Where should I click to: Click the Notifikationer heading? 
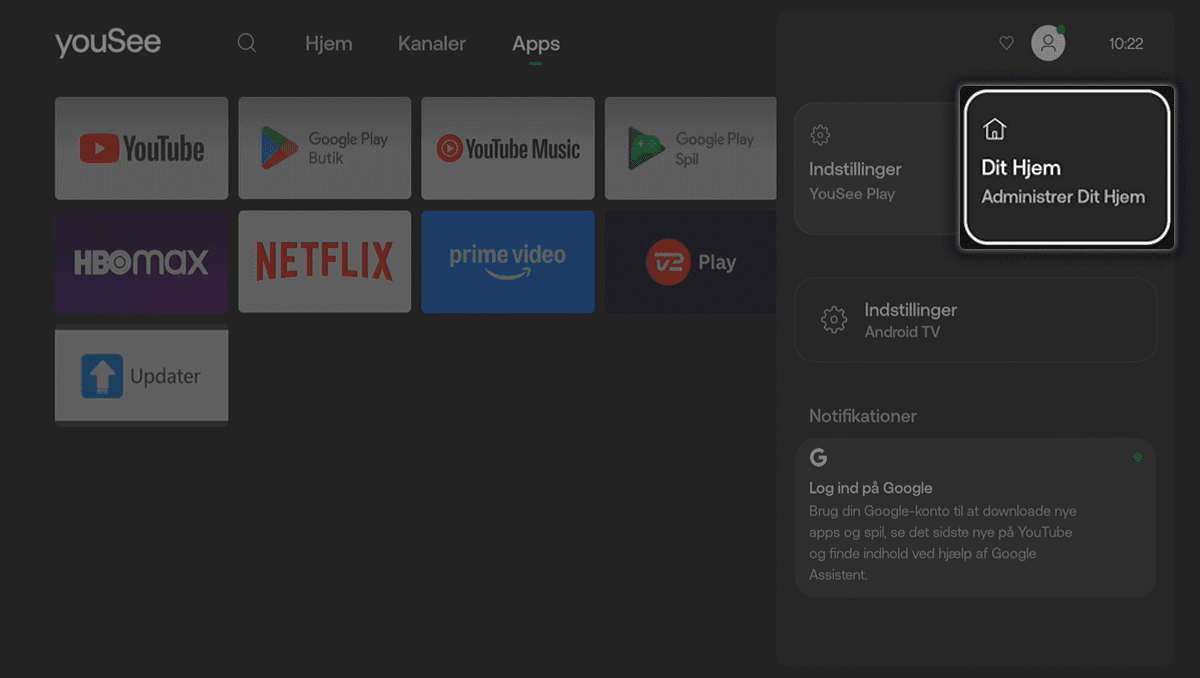pos(863,416)
